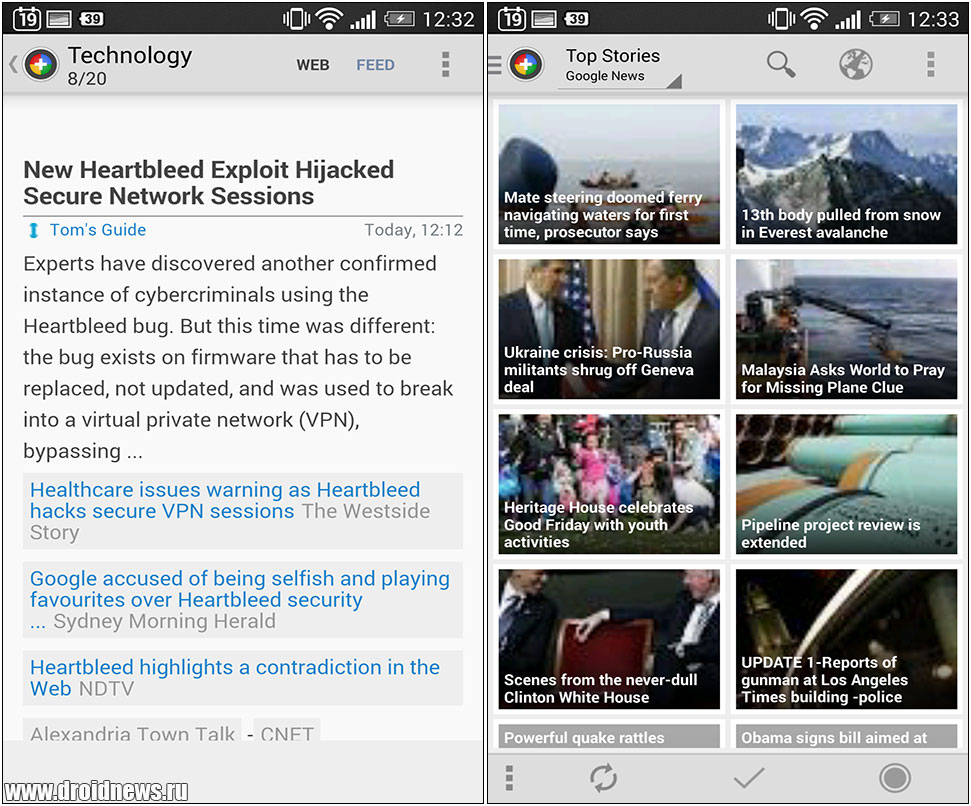Open Healthcare issues warning related story
This screenshot has height=806, width=971.
tap(243, 511)
